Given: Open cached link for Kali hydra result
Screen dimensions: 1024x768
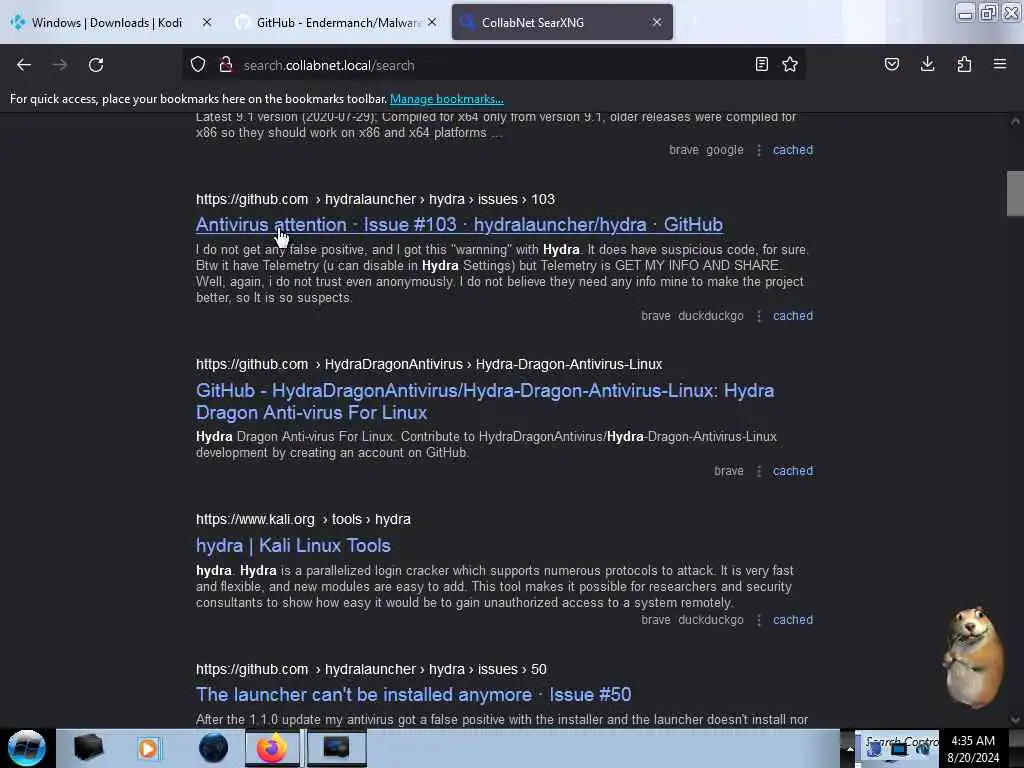Looking at the screenshot, I should [x=793, y=620].
